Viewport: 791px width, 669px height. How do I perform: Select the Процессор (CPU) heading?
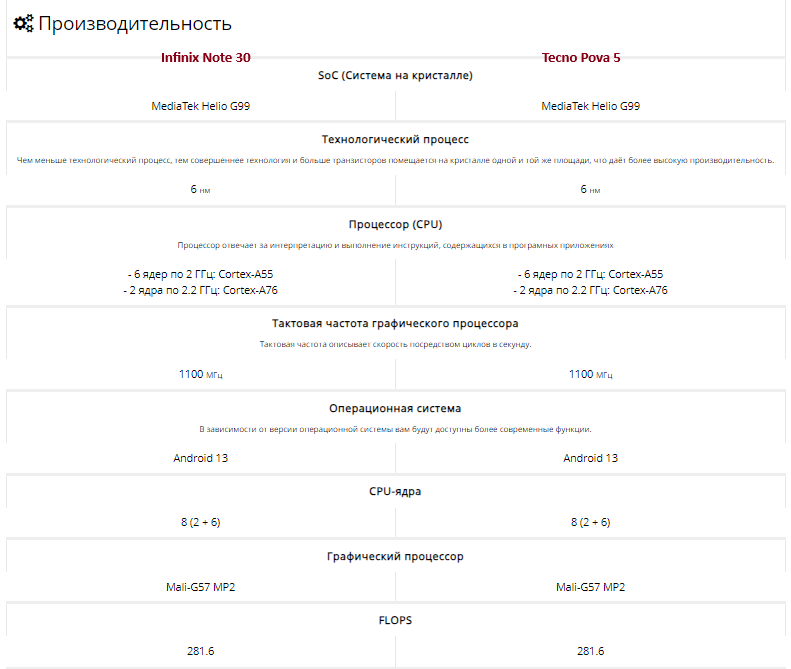pyautogui.click(x=395, y=225)
